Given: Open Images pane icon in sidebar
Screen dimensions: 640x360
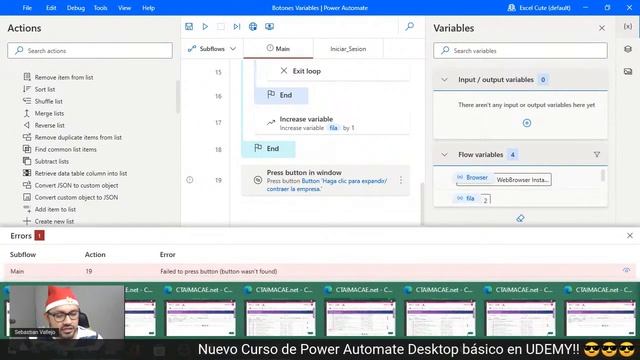Looking at the screenshot, I should [x=628, y=71].
